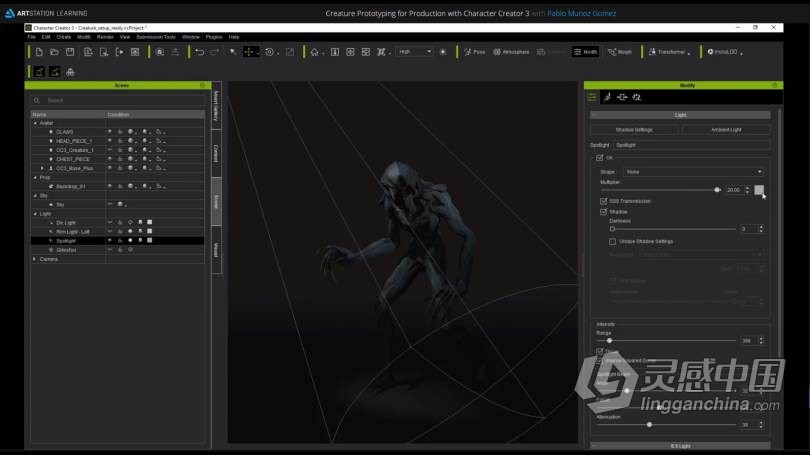Click the Darkness slider handle
Viewport: 810px width, 455px height.
[612, 229]
